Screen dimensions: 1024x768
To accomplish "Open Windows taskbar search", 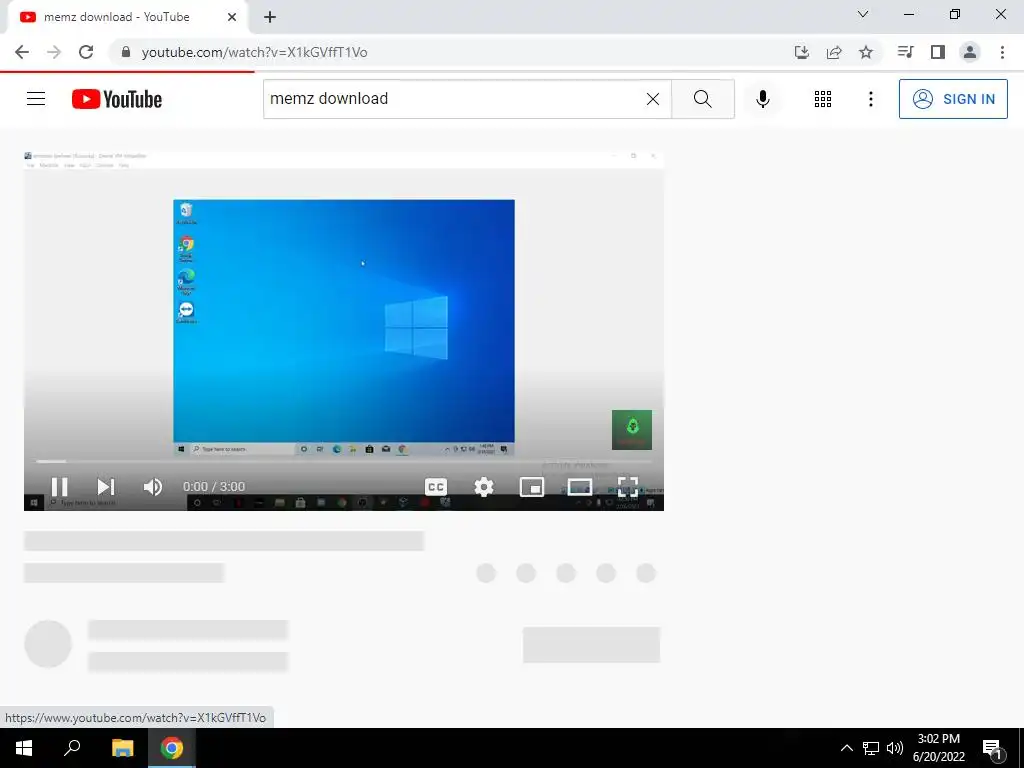I will point(72,748).
